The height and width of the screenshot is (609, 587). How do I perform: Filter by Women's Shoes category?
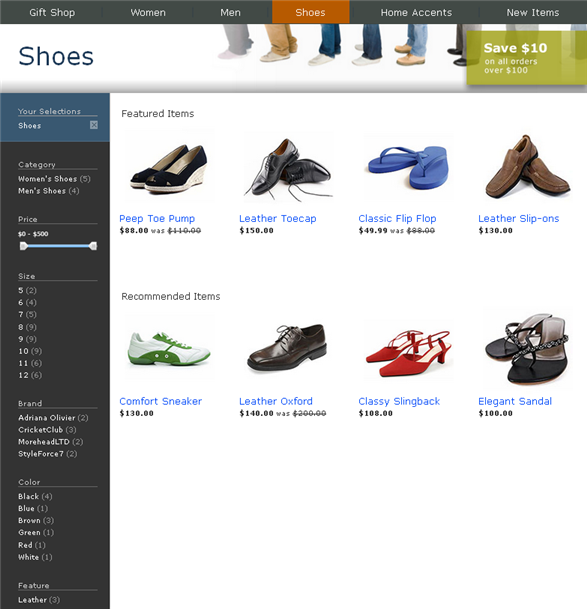pyautogui.click(x=54, y=179)
